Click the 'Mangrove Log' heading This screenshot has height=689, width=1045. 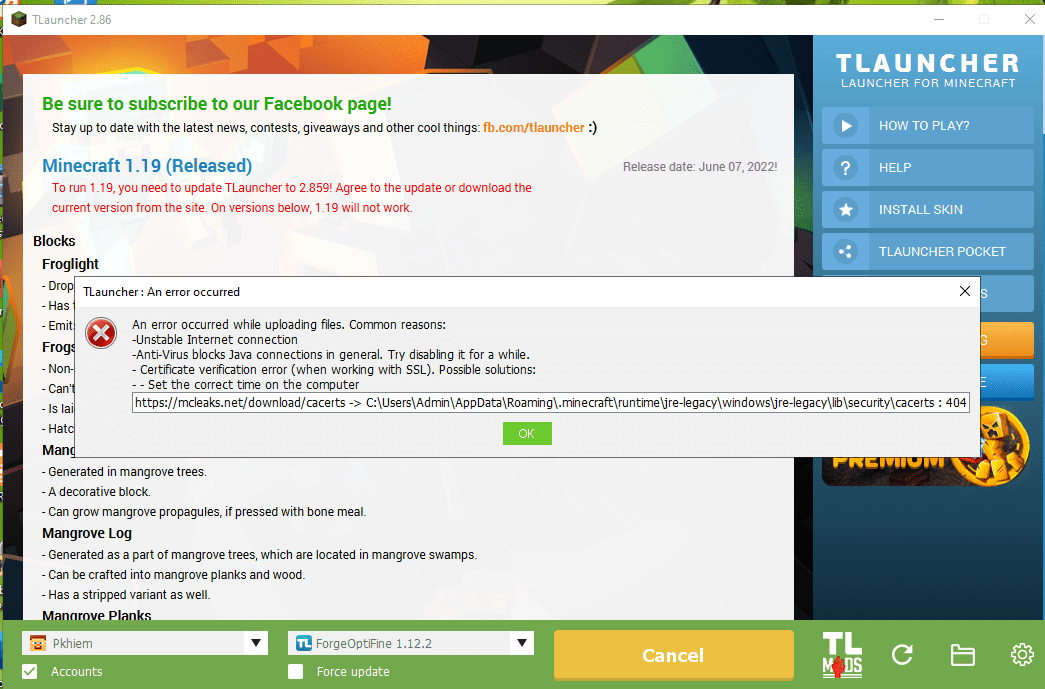(87, 533)
